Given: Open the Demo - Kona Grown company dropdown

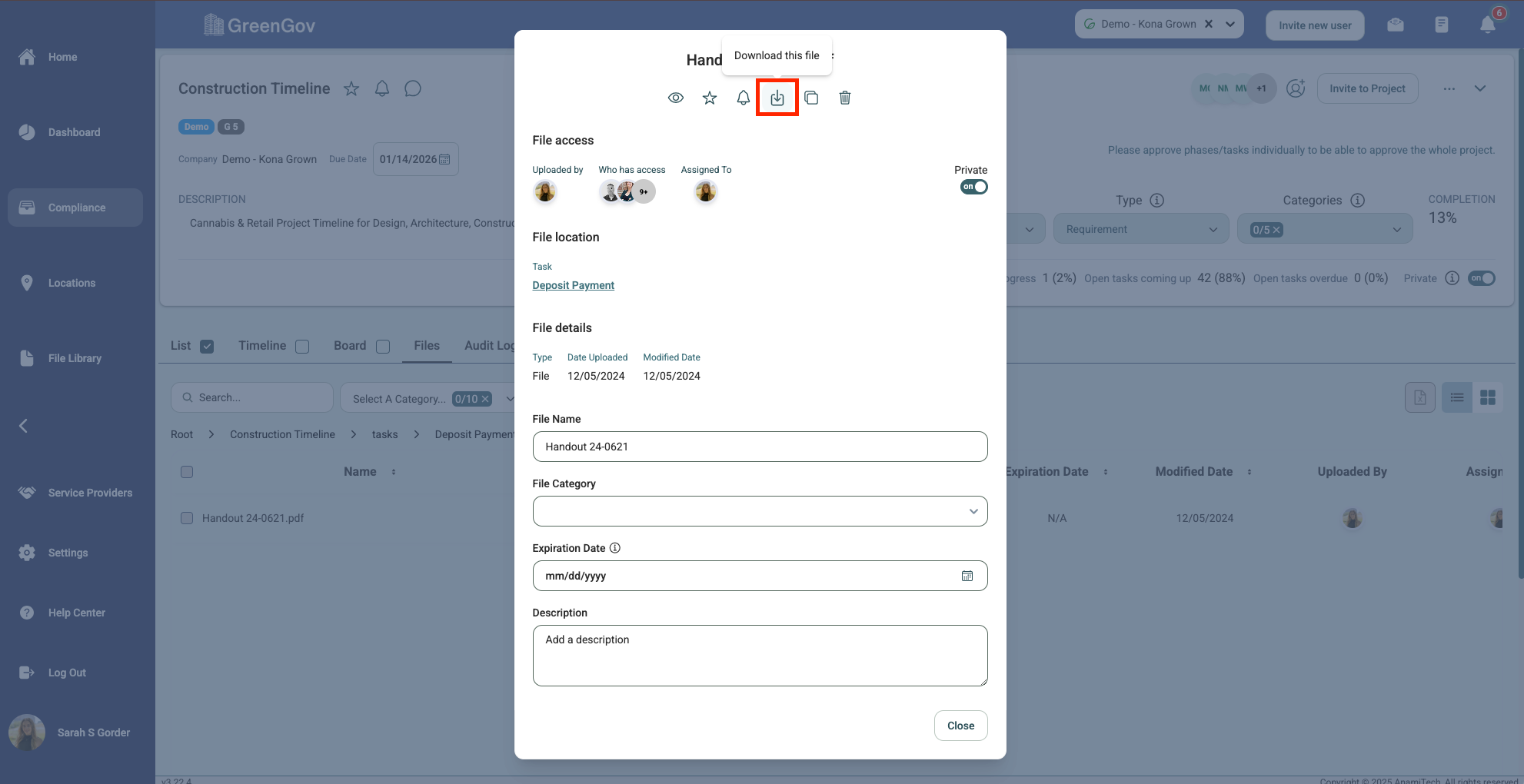Looking at the screenshot, I should (x=1230, y=24).
